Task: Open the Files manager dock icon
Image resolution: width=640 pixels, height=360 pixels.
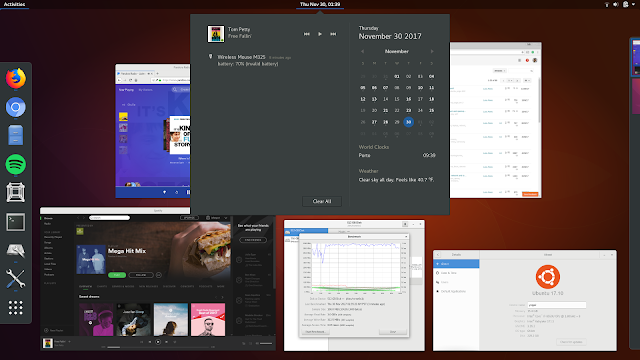Action: pyautogui.click(x=16, y=135)
